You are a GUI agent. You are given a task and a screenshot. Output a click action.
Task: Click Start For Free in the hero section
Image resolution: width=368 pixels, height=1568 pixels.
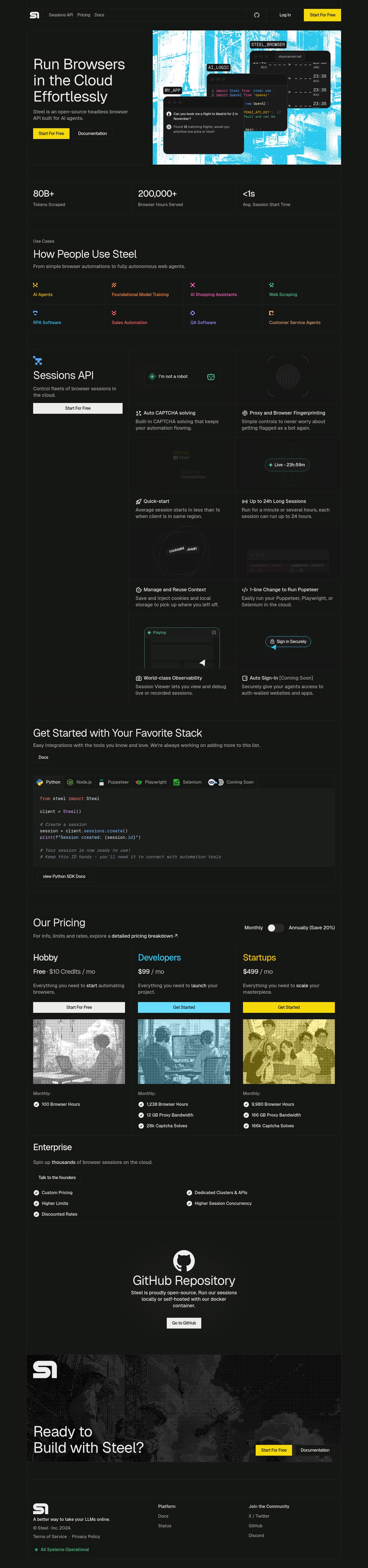point(51,133)
